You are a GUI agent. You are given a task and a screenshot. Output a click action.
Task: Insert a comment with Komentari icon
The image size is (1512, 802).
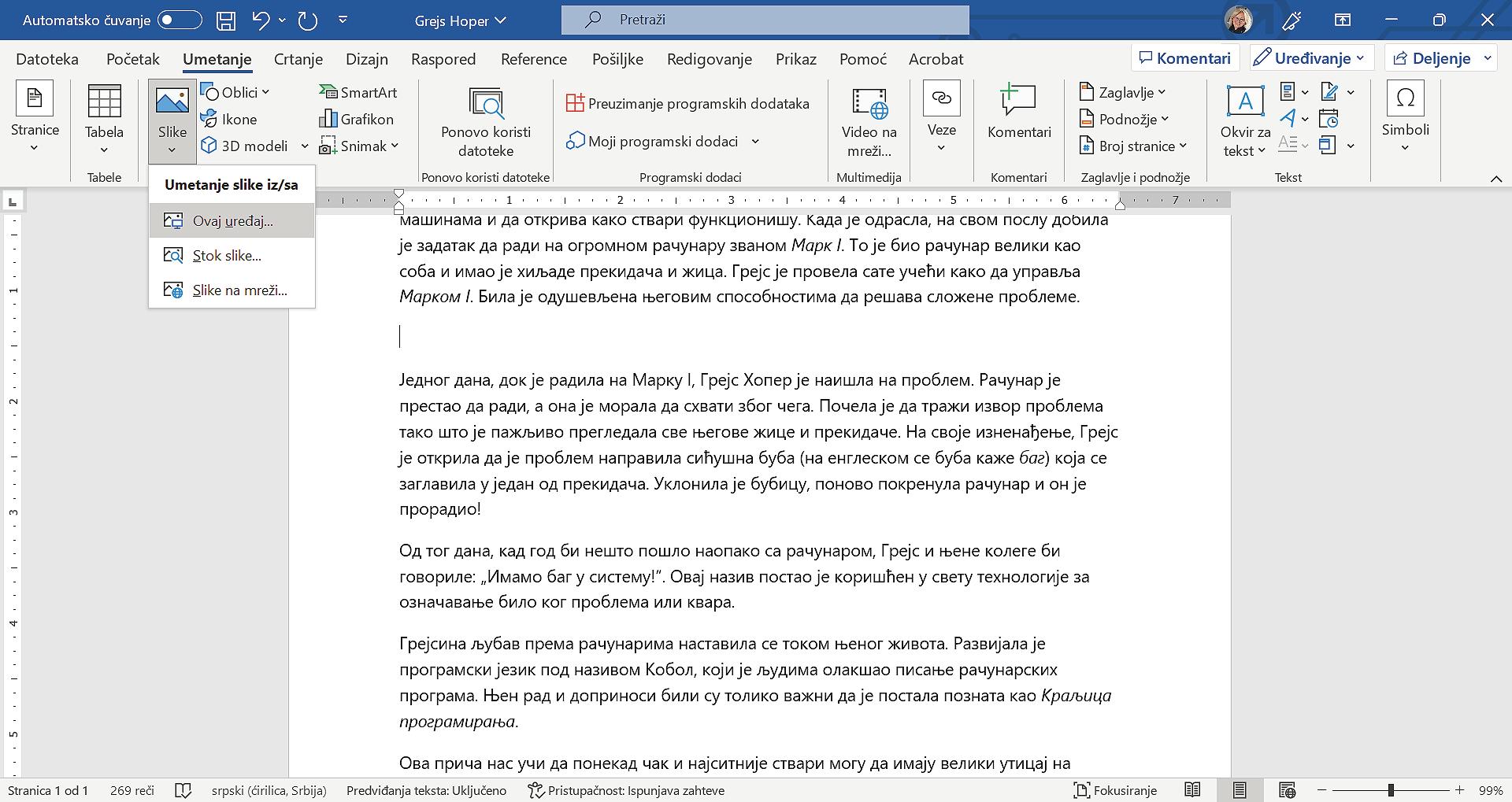pos(1018,101)
